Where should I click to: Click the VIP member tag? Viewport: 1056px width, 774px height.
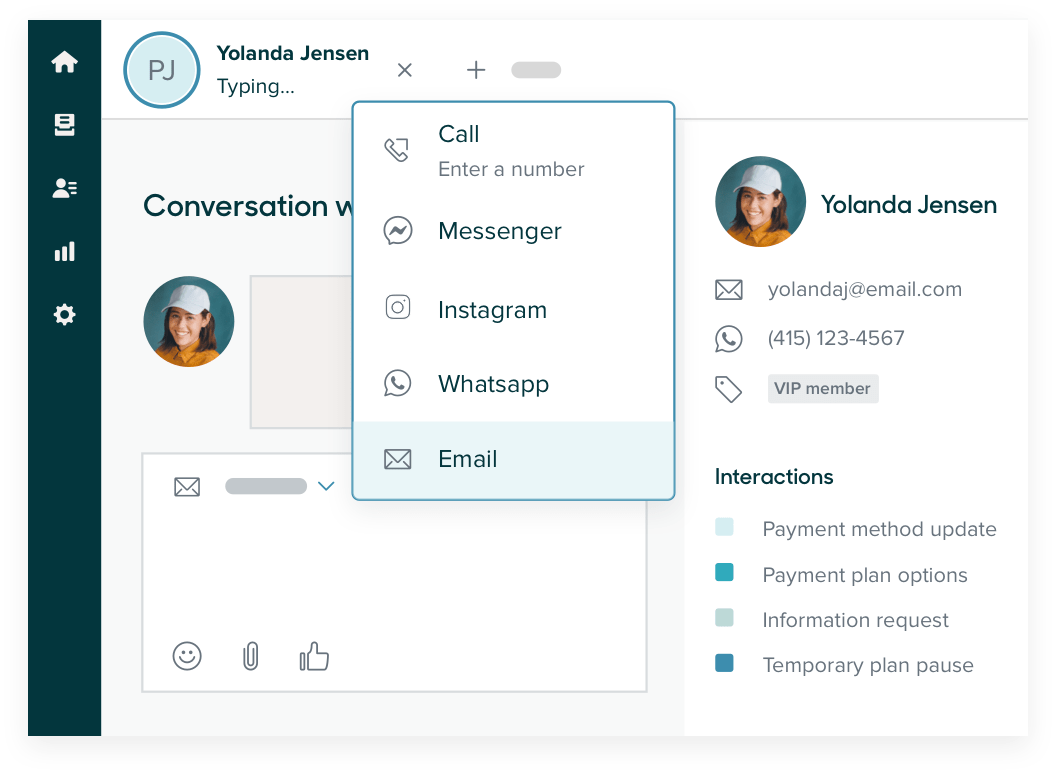823,389
